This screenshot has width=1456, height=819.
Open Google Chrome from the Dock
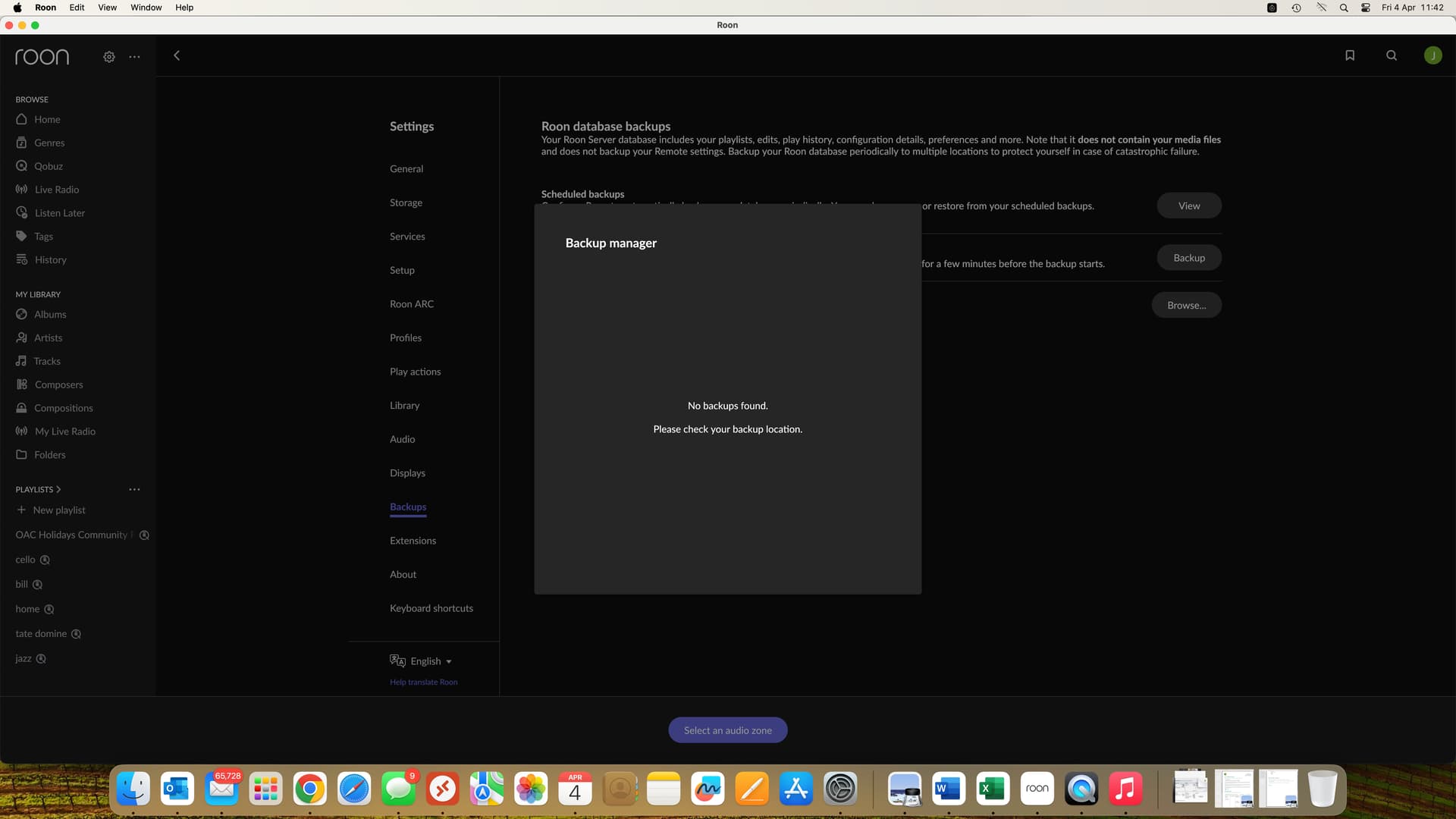[x=309, y=789]
